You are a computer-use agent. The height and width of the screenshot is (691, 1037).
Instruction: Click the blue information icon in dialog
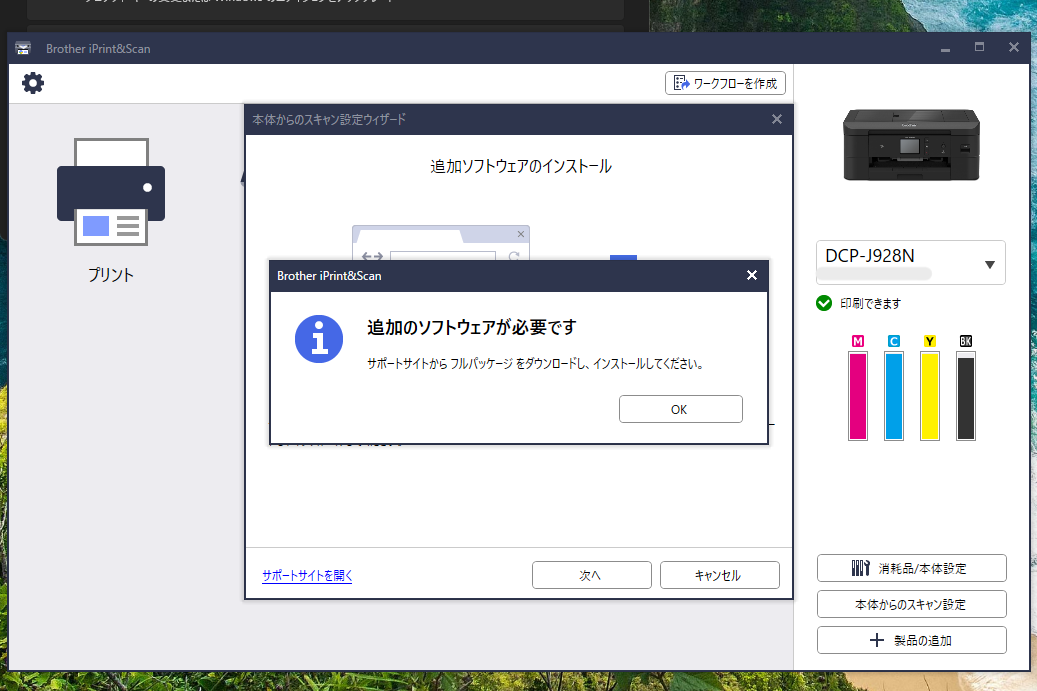(319, 339)
